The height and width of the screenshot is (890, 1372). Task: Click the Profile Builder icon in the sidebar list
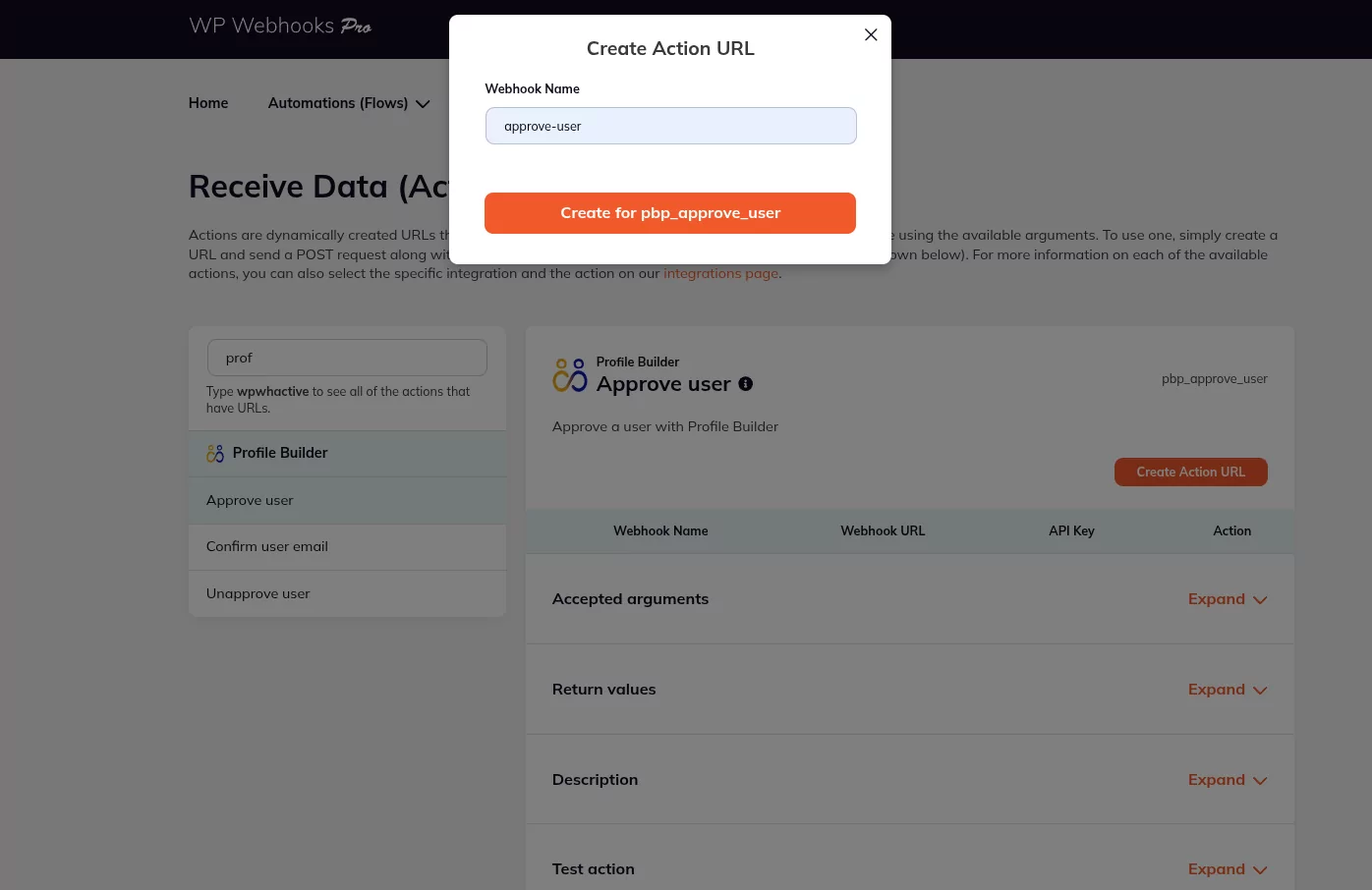click(215, 453)
